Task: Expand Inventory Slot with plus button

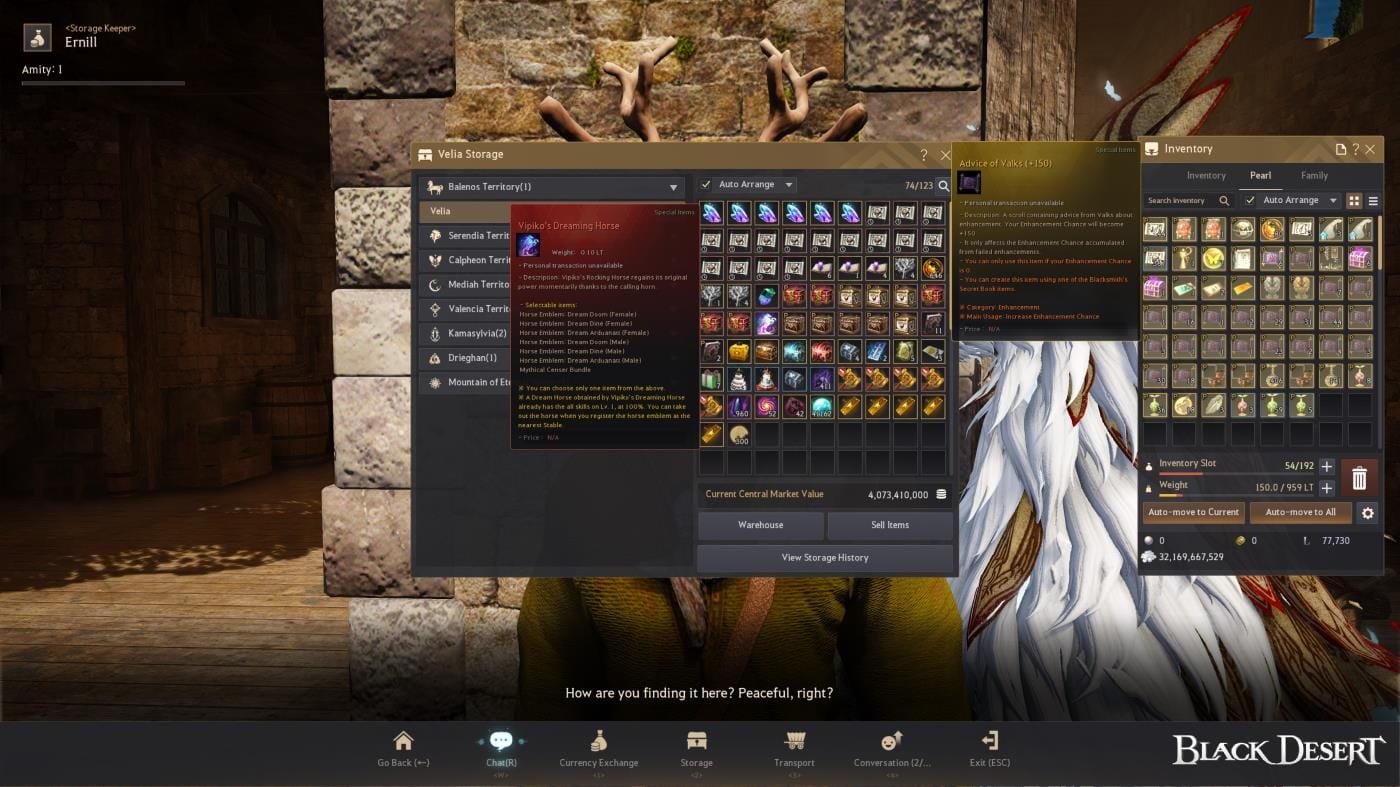Action: pos(1326,467)
